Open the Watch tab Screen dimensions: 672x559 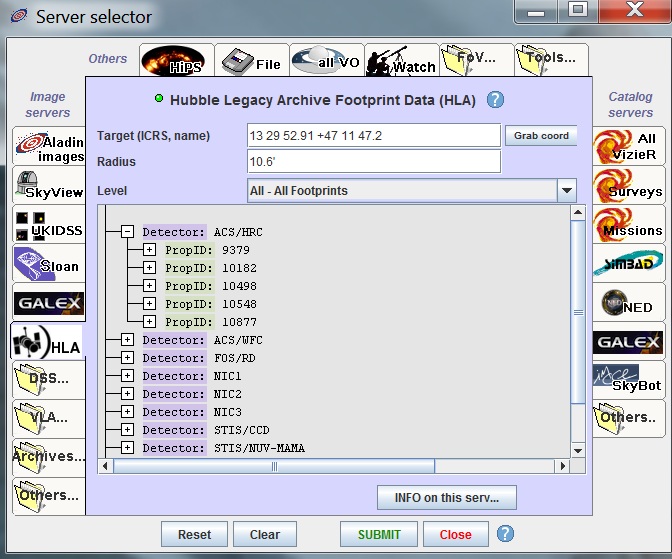point(402,60)
